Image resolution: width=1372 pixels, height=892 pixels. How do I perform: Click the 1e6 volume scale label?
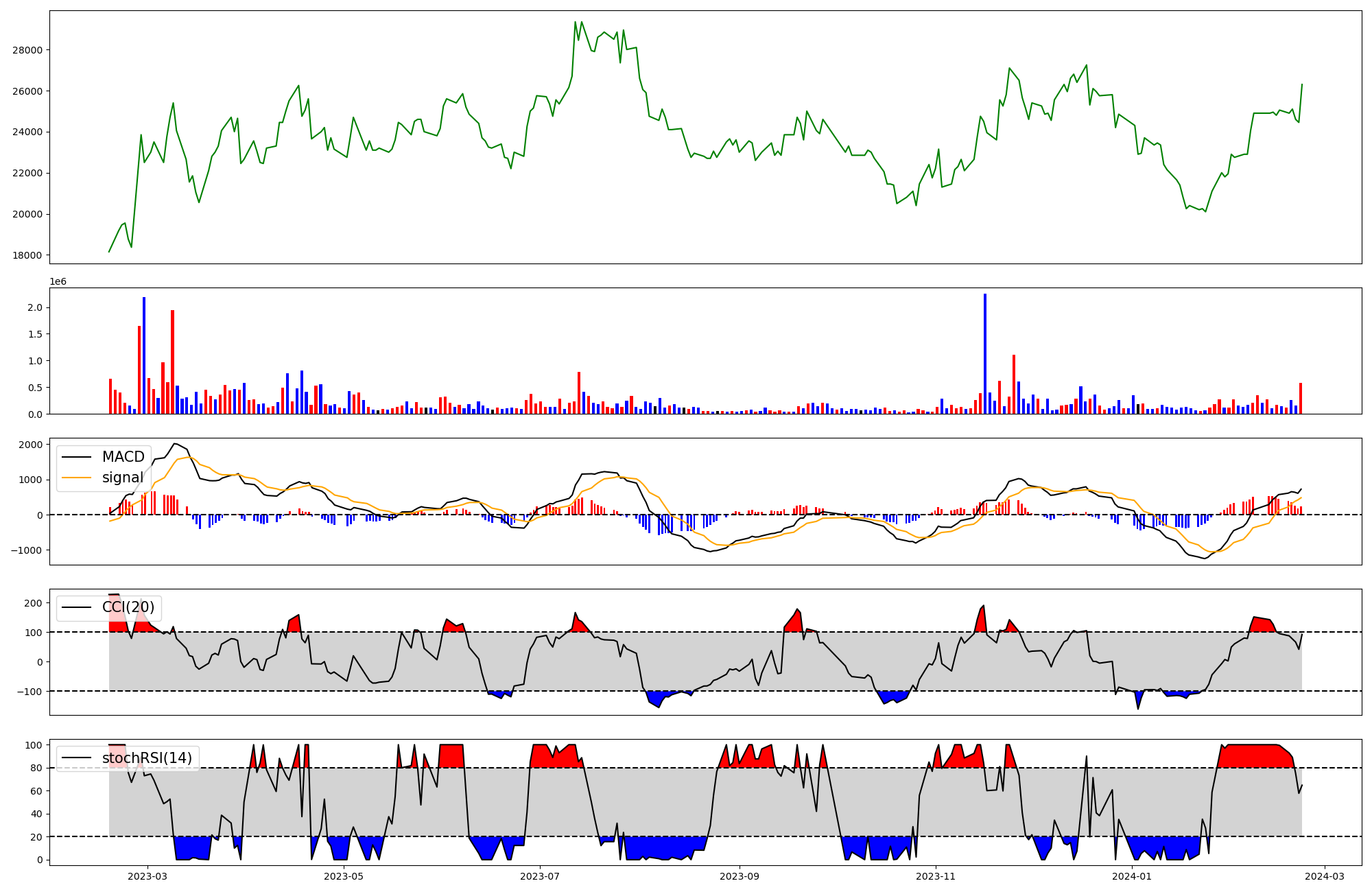[58, 282]
